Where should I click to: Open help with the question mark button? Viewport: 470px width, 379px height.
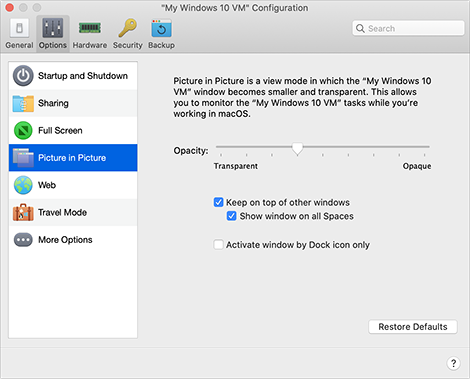pyautogui.click(x=453, y=363)
